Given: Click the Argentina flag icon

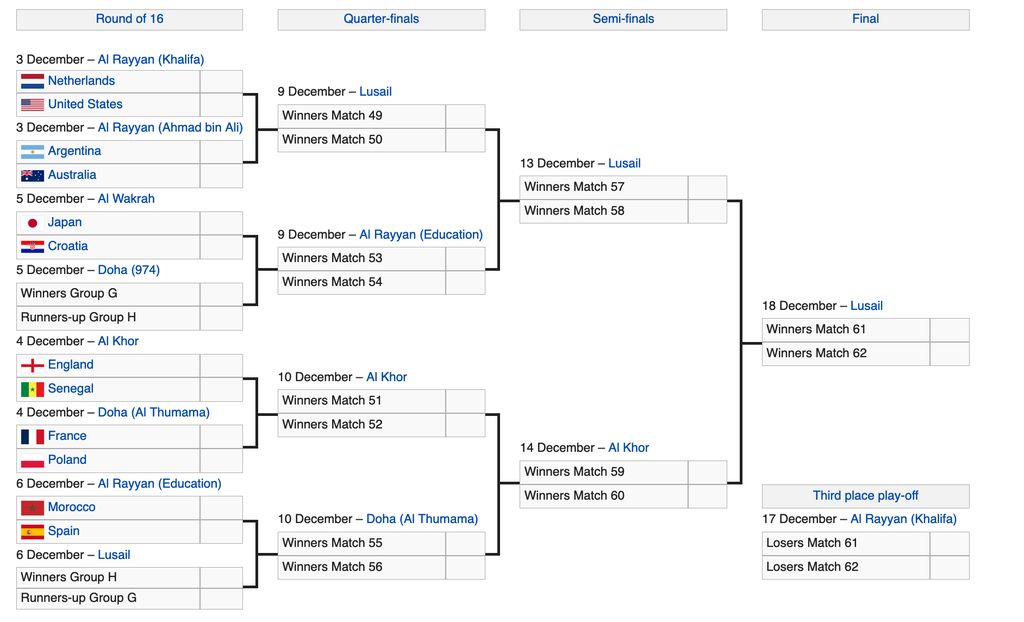Looking at the screenshot, I should click(32, 152).
